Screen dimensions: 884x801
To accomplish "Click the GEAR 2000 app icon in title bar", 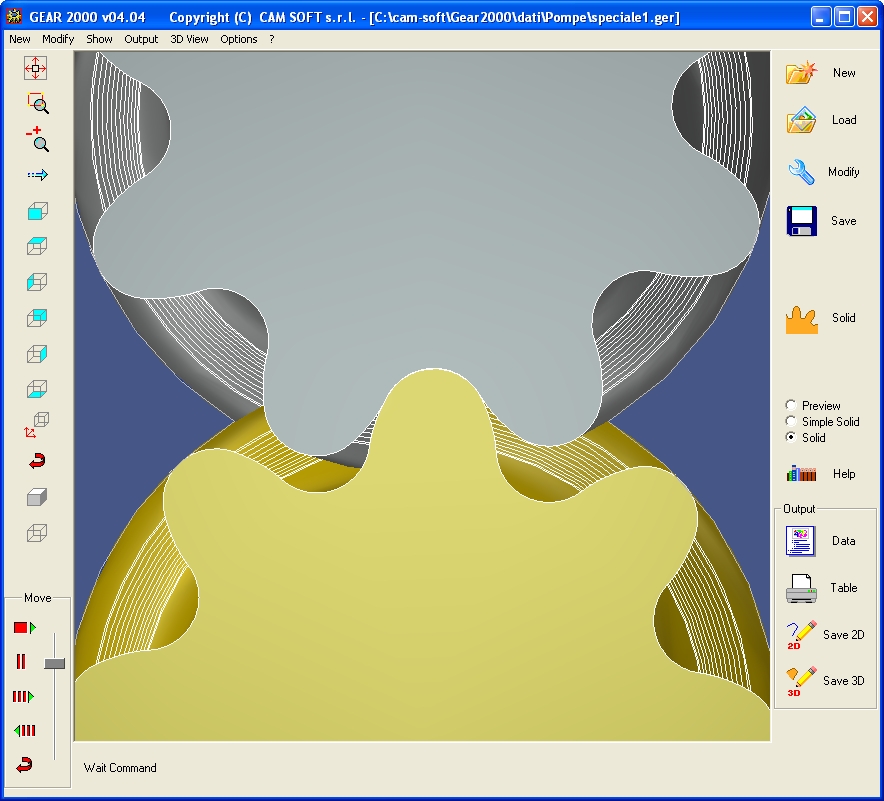I will tap(14, 17).
